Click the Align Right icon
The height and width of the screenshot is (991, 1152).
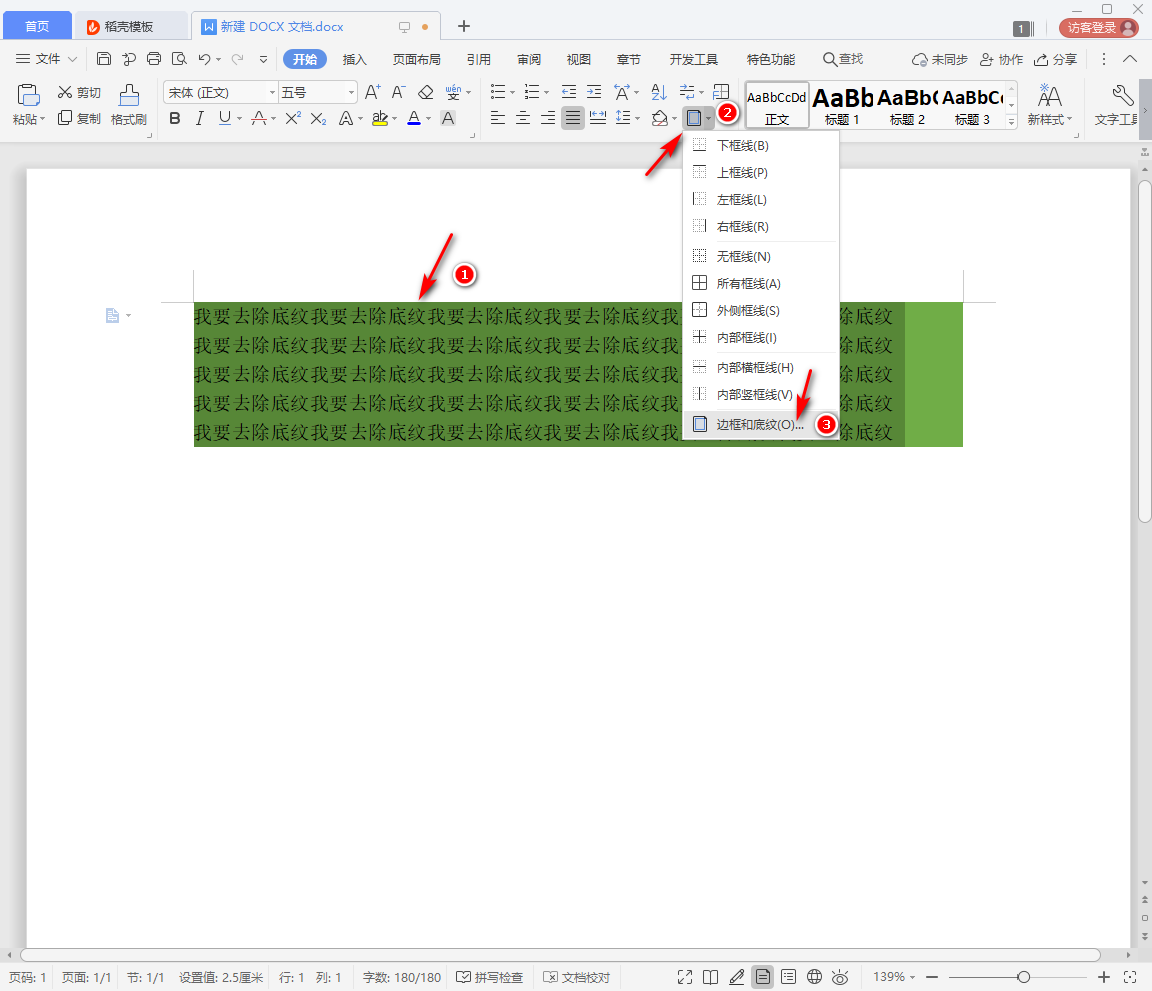point(548,118)
